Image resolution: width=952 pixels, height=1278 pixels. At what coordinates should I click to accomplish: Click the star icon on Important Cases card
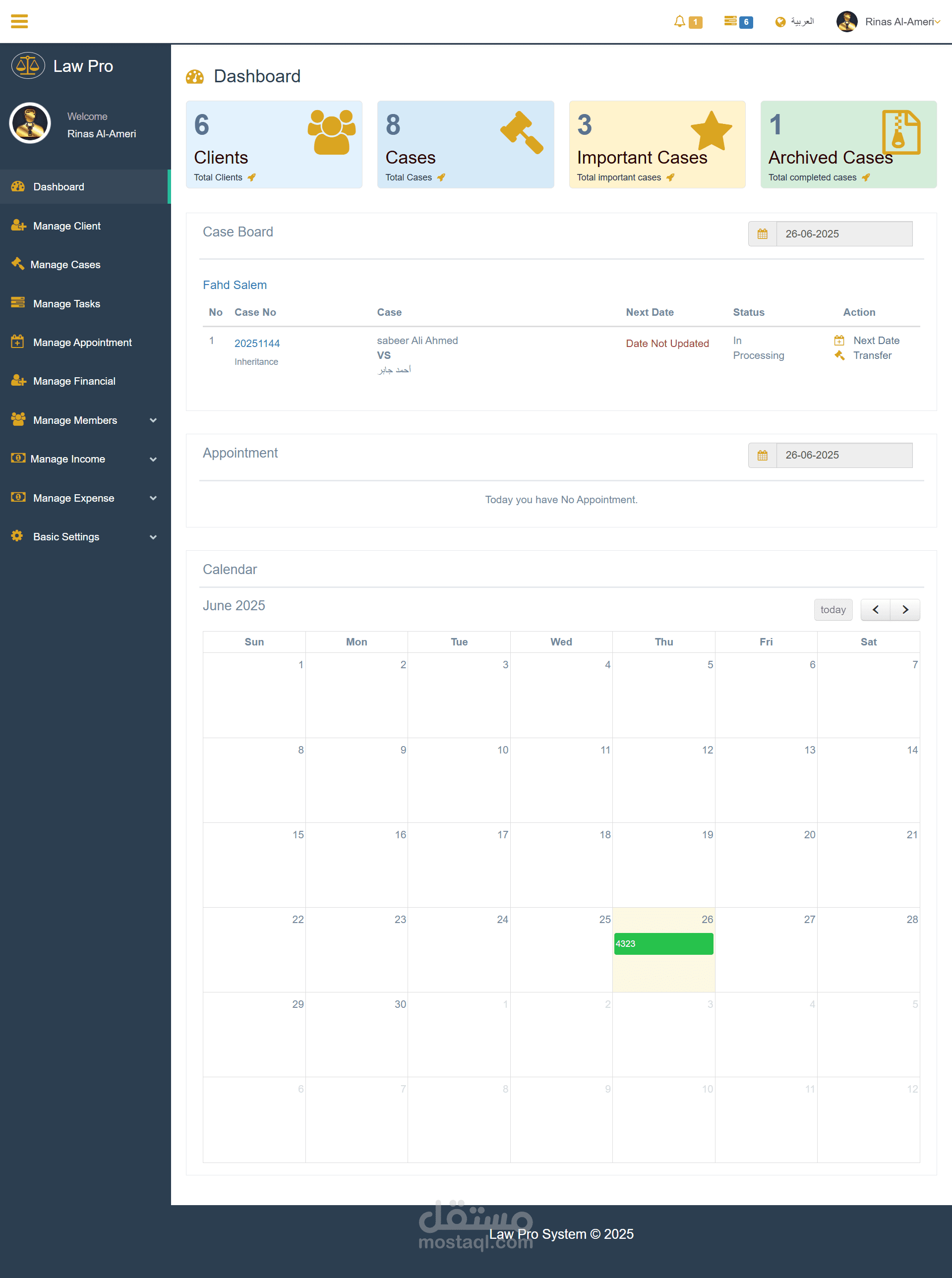(711, 131)
